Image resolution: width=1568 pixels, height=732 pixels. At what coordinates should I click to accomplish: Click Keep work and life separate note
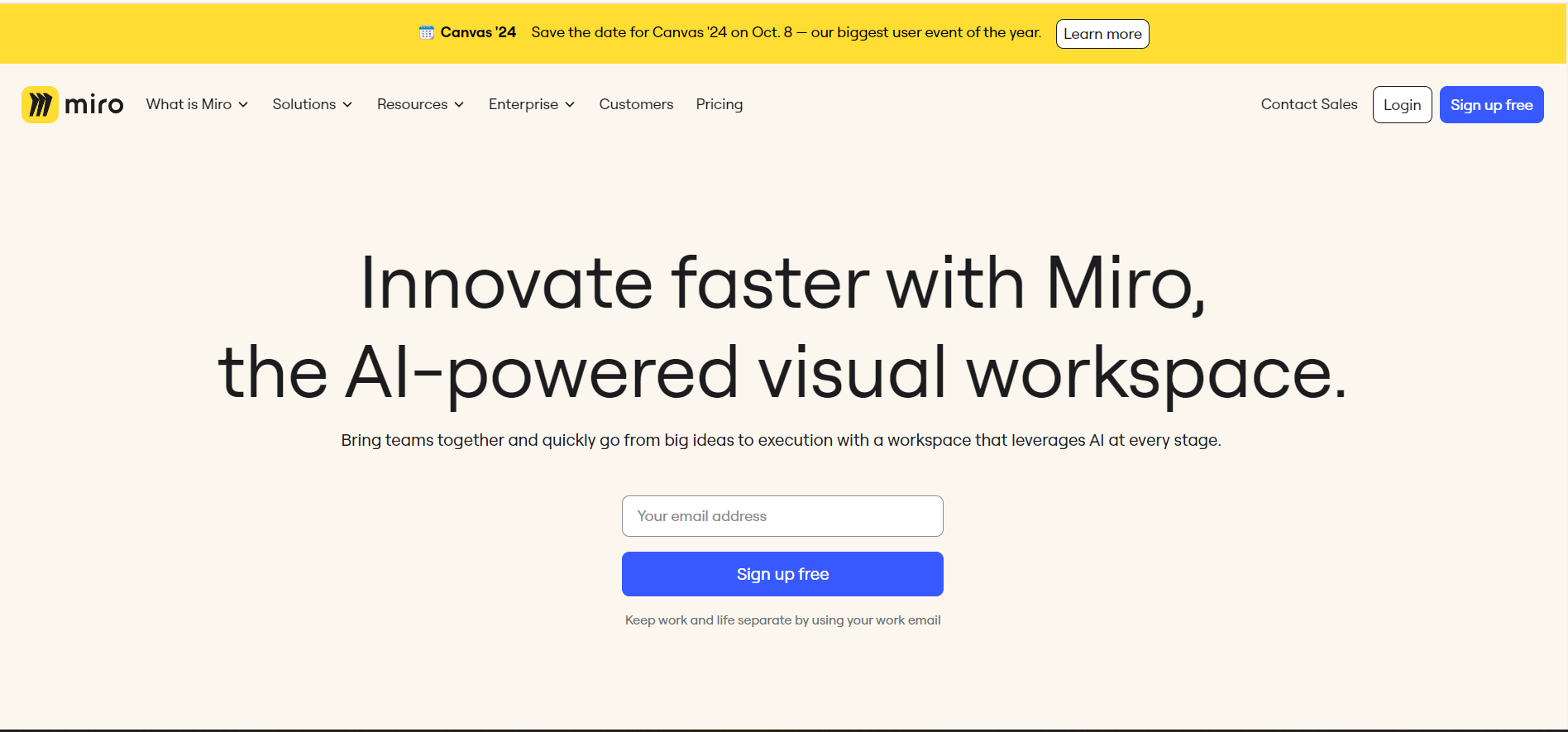click(783, 620)
